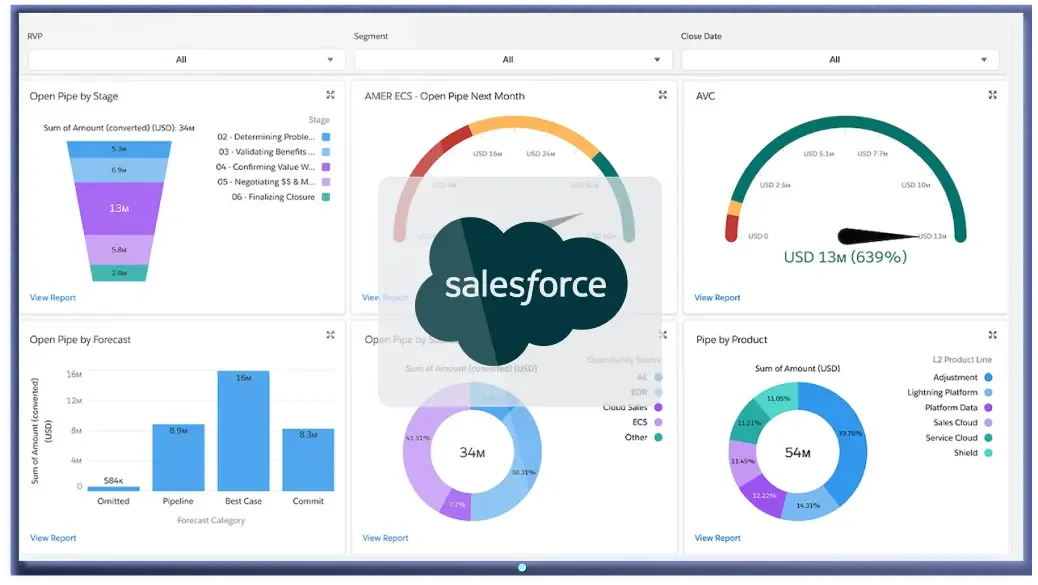Screen dimensions: 1038x585
Task: Select the 11.45% slice in Pipe by Product
Action: tap(743, 461)
